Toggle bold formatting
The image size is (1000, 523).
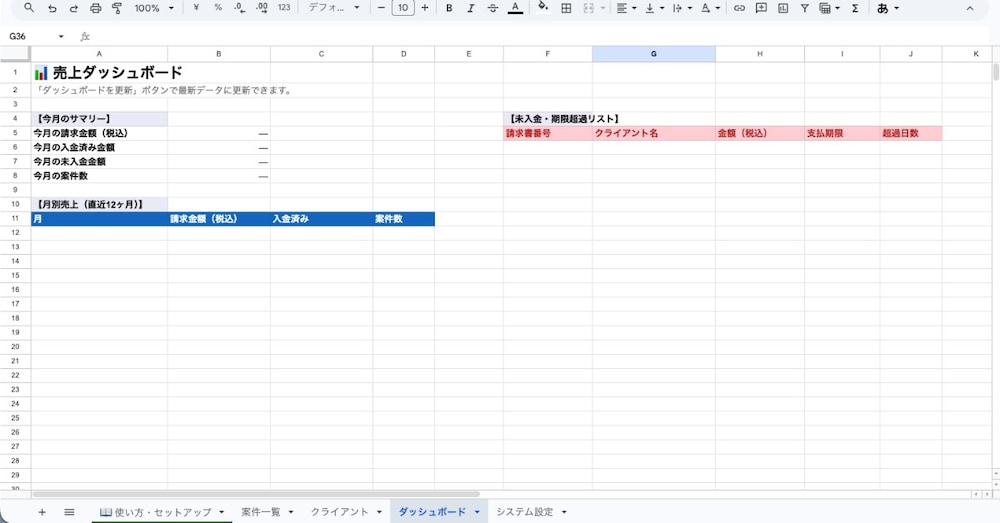pyautogui.click(x=449, y=8)
